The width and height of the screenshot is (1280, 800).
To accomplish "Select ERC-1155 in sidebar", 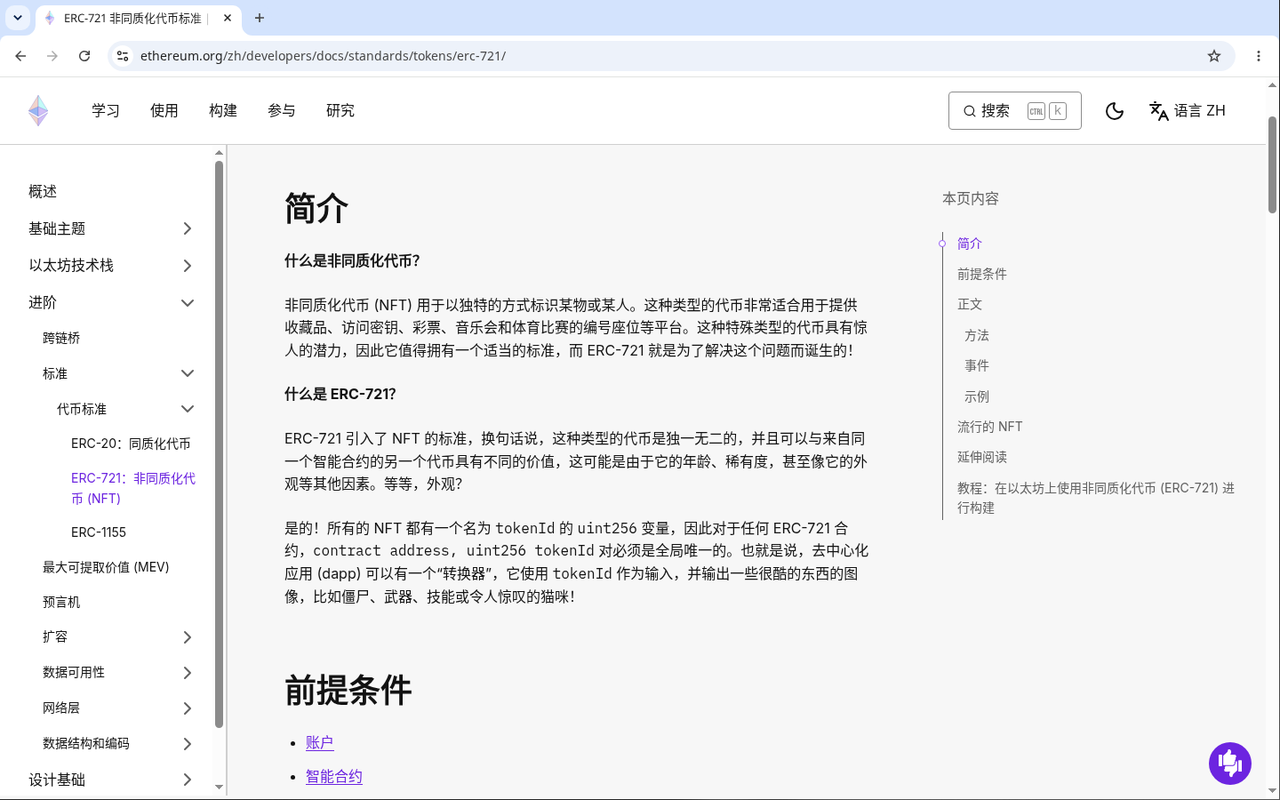I will coord(99,532).
